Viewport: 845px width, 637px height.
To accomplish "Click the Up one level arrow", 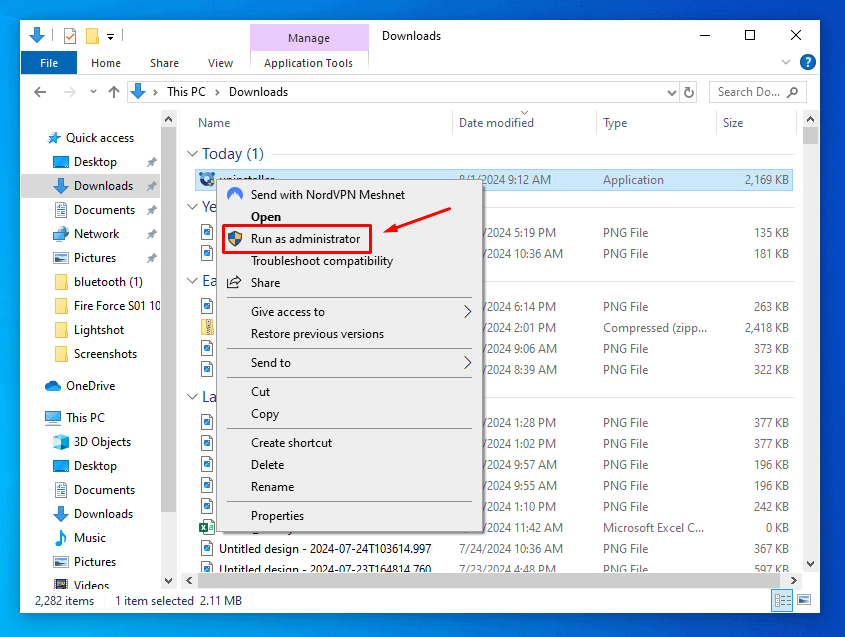I will pyautogui.click(x=113, y=92).
